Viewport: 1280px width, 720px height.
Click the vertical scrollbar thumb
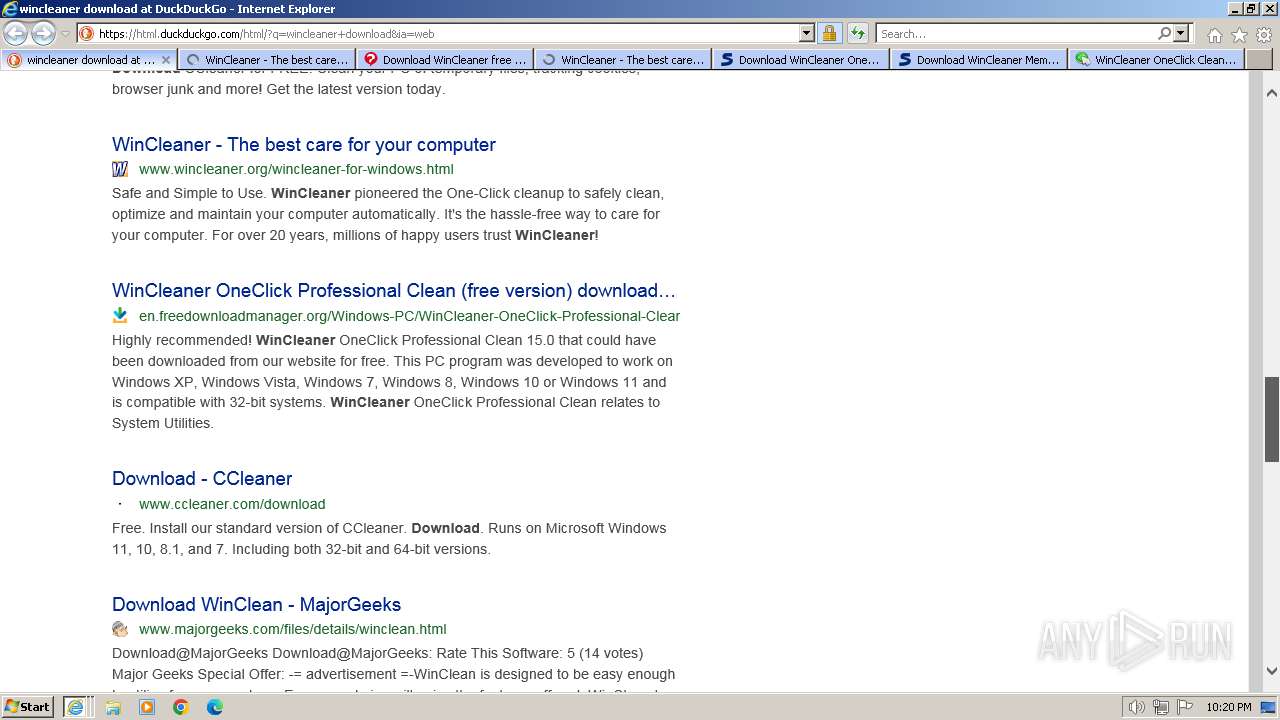(1271, 419)
